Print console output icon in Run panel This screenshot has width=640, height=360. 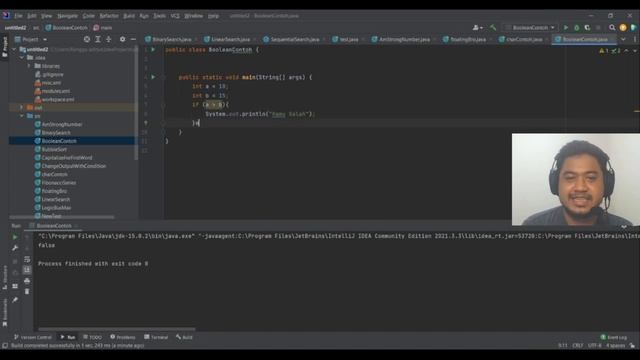click(x=27, y=281)
